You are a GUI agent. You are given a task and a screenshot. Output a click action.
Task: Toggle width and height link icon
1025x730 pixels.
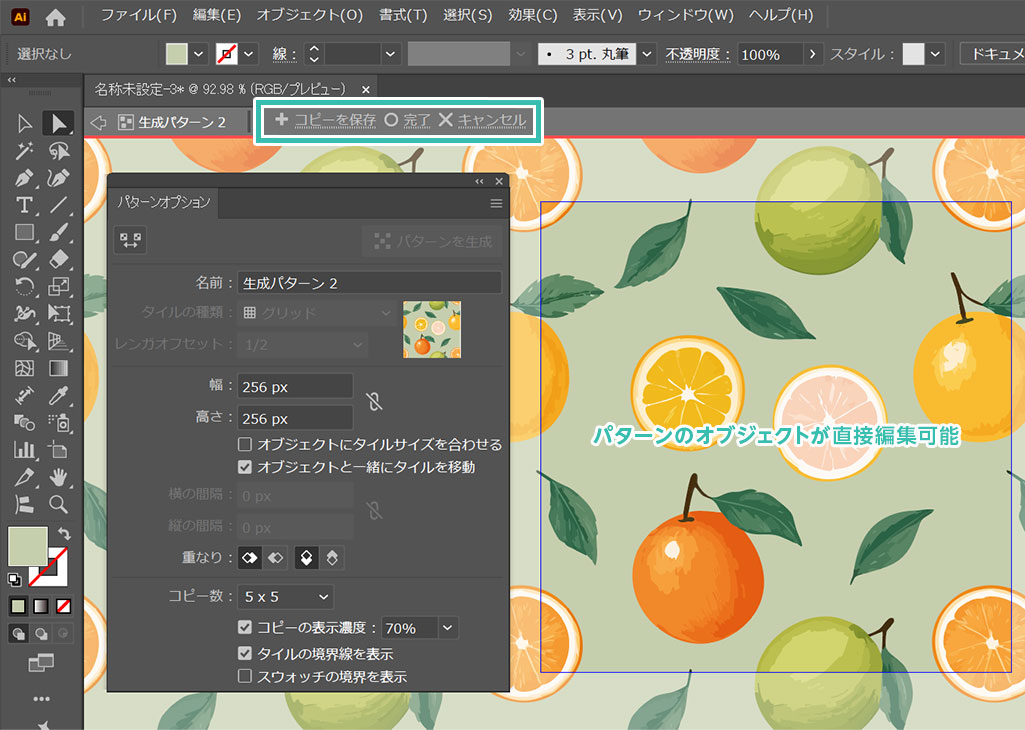click(x=375, y=402)
